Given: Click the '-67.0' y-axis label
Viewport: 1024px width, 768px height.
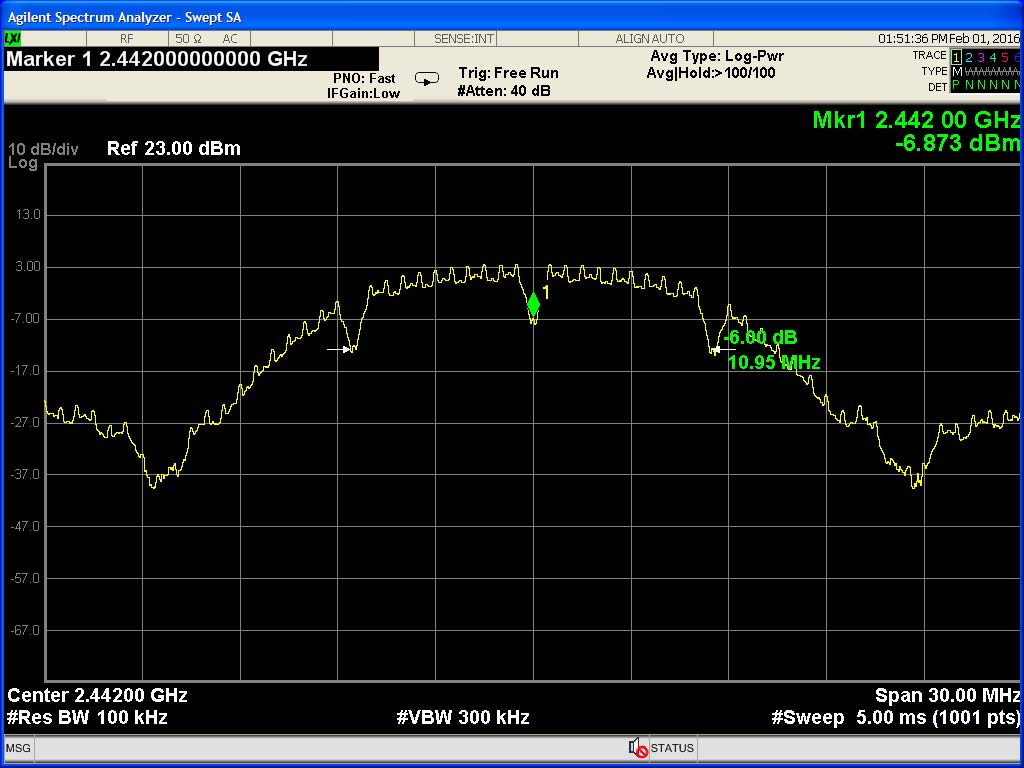Looking at the screenshot, I should [25, 630].
